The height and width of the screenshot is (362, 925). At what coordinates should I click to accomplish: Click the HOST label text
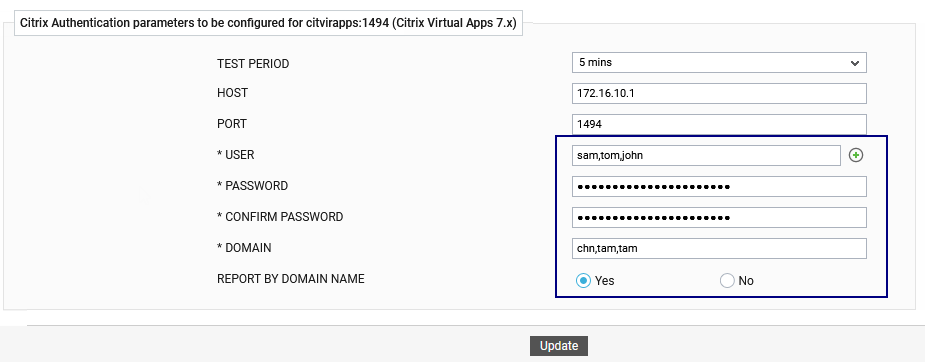coord(232,93)
